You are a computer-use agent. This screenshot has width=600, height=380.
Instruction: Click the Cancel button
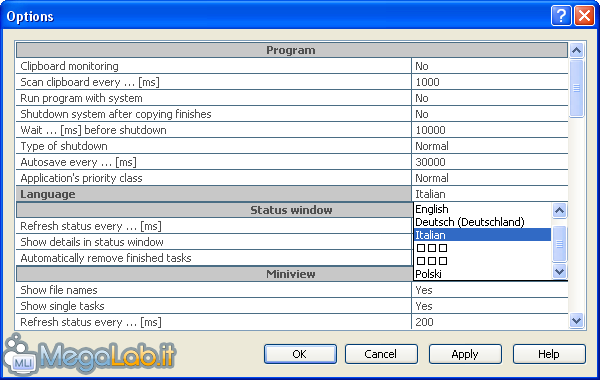[381, 354]
